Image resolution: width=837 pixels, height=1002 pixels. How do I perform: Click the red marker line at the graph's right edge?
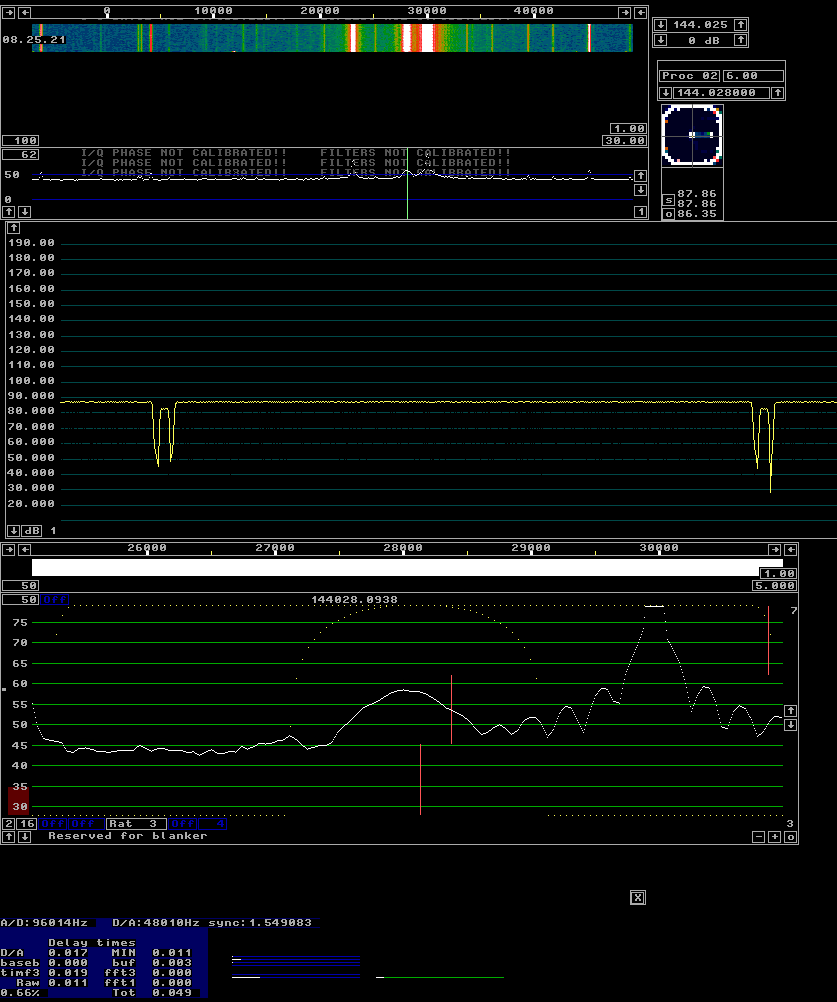click(x=768, y=641)
